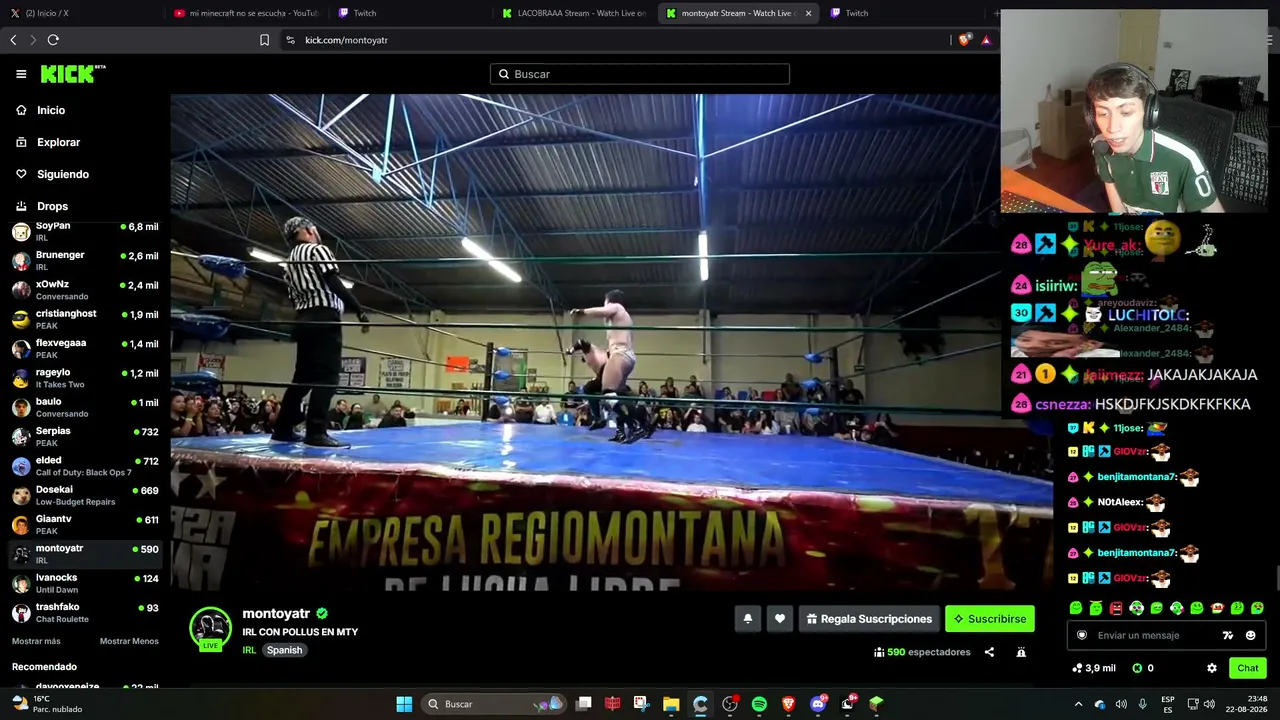The height and width of the screenshot is (720, 1280).
Task: Switch to the LACOBRAAA Stream tab
Action: 573,13
